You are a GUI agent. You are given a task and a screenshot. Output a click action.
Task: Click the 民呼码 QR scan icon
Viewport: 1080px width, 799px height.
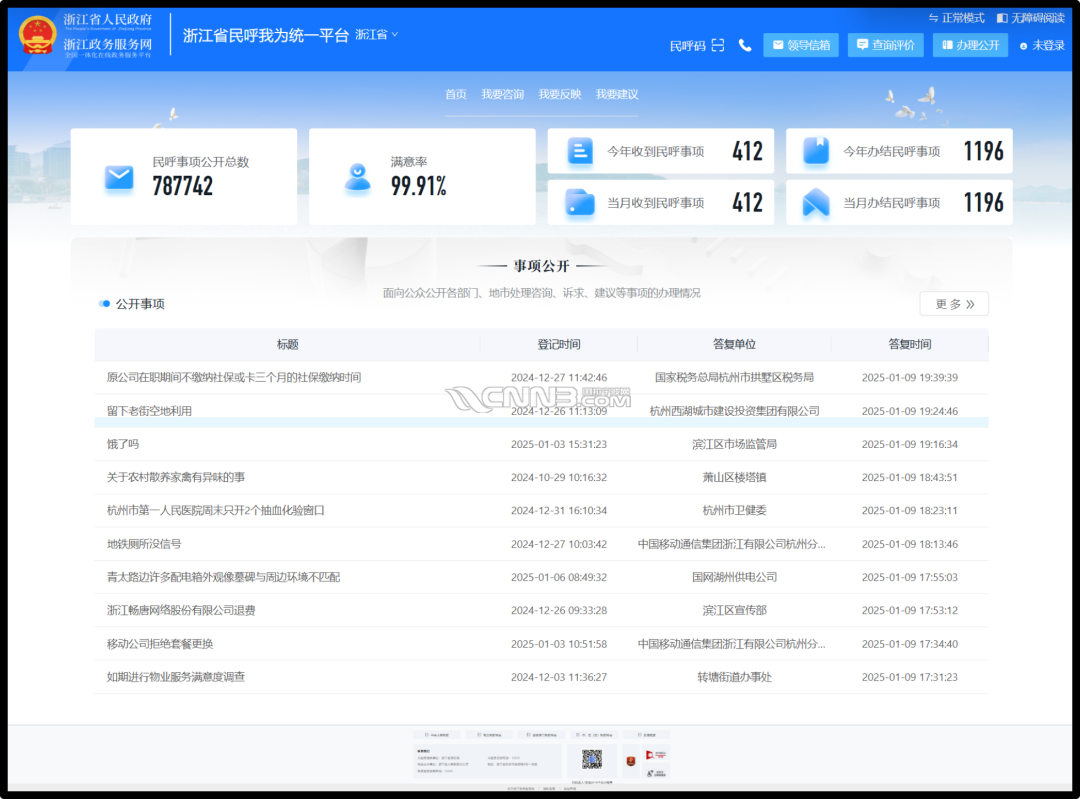[x=717, y=45]
